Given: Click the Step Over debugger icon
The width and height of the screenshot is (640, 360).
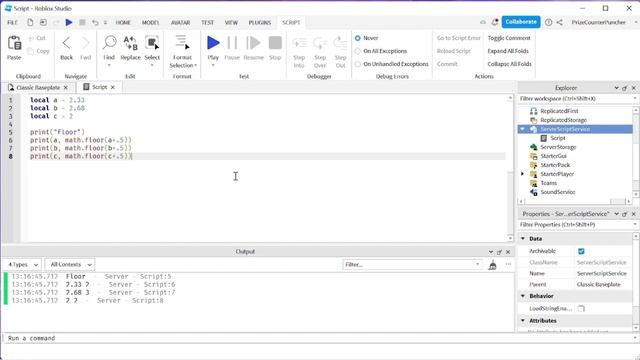Looking at the screenshot, I should 320,42.
